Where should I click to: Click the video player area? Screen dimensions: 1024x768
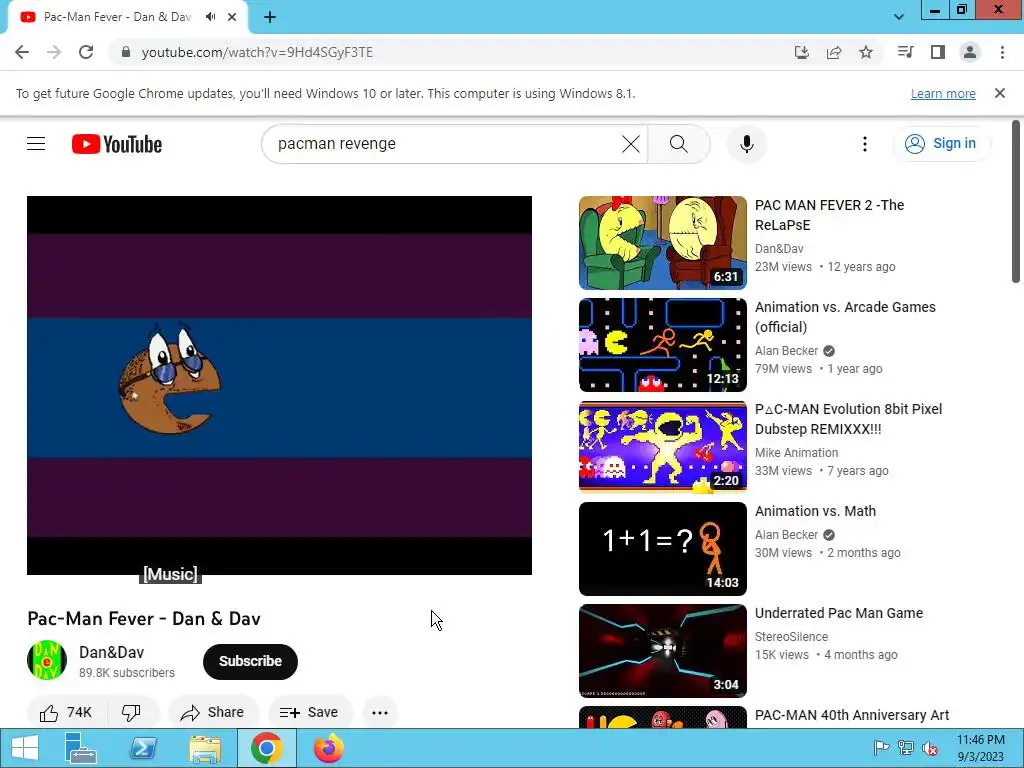280,385
